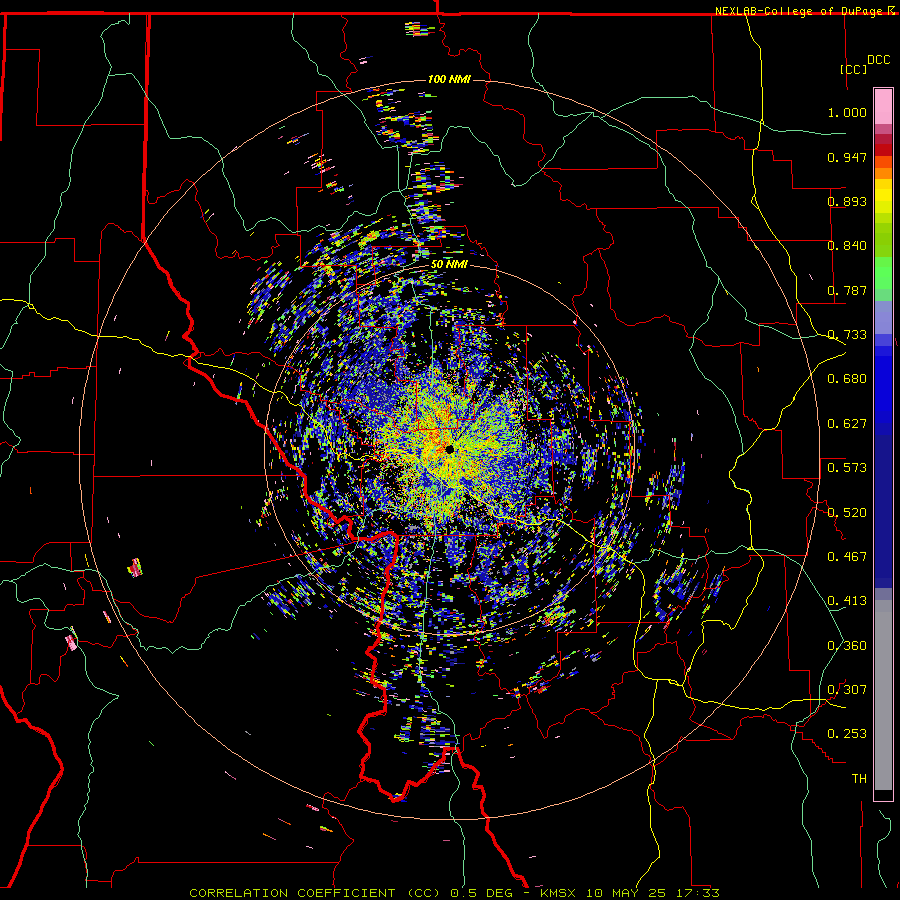Click the KMSX 10 MAY 25 17:33 timestamp
The height and width of the screenshot is (900, 900).
[x=630, y=893]
